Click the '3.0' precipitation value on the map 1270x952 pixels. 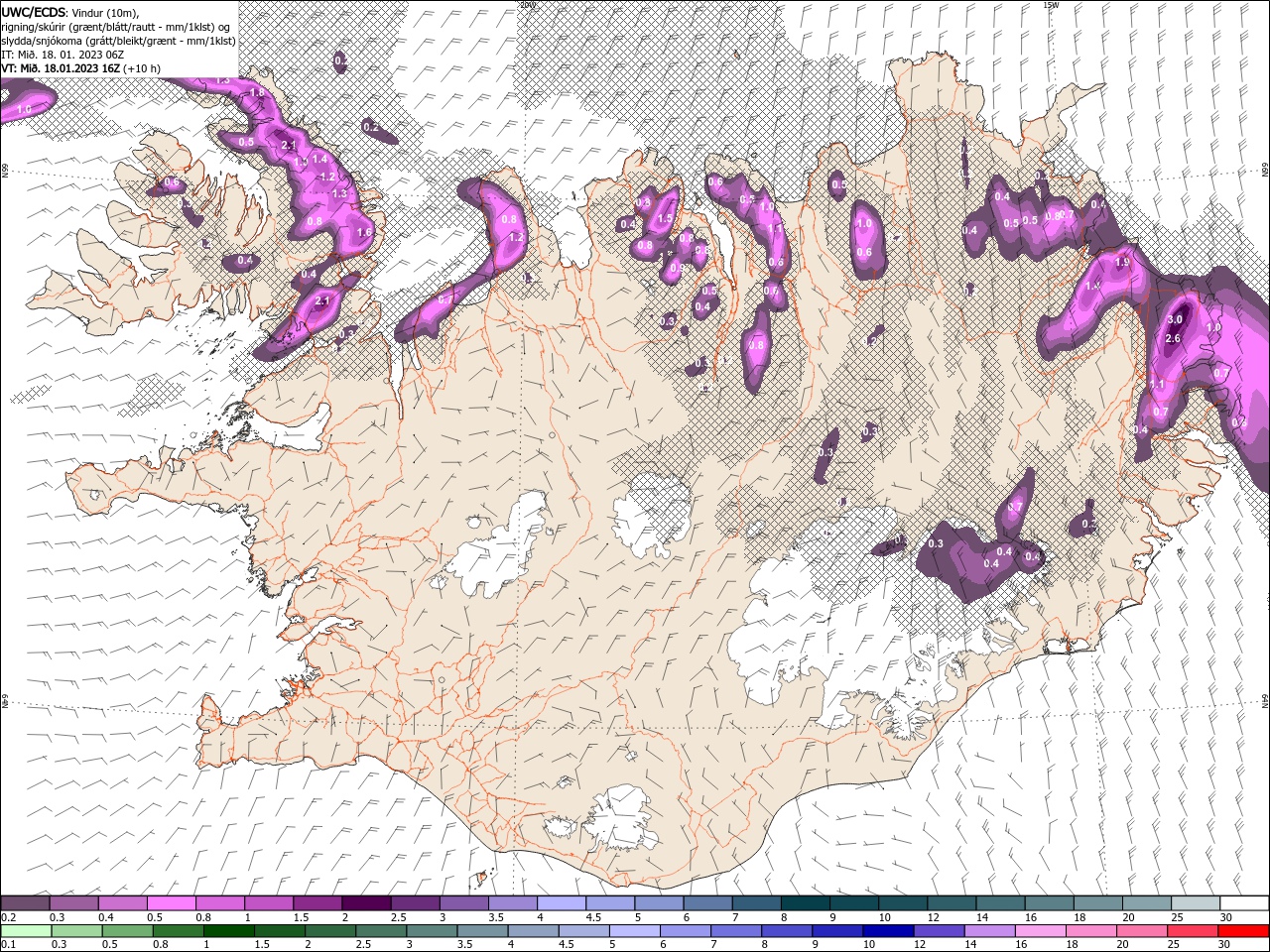click(x=1176, y=319)
